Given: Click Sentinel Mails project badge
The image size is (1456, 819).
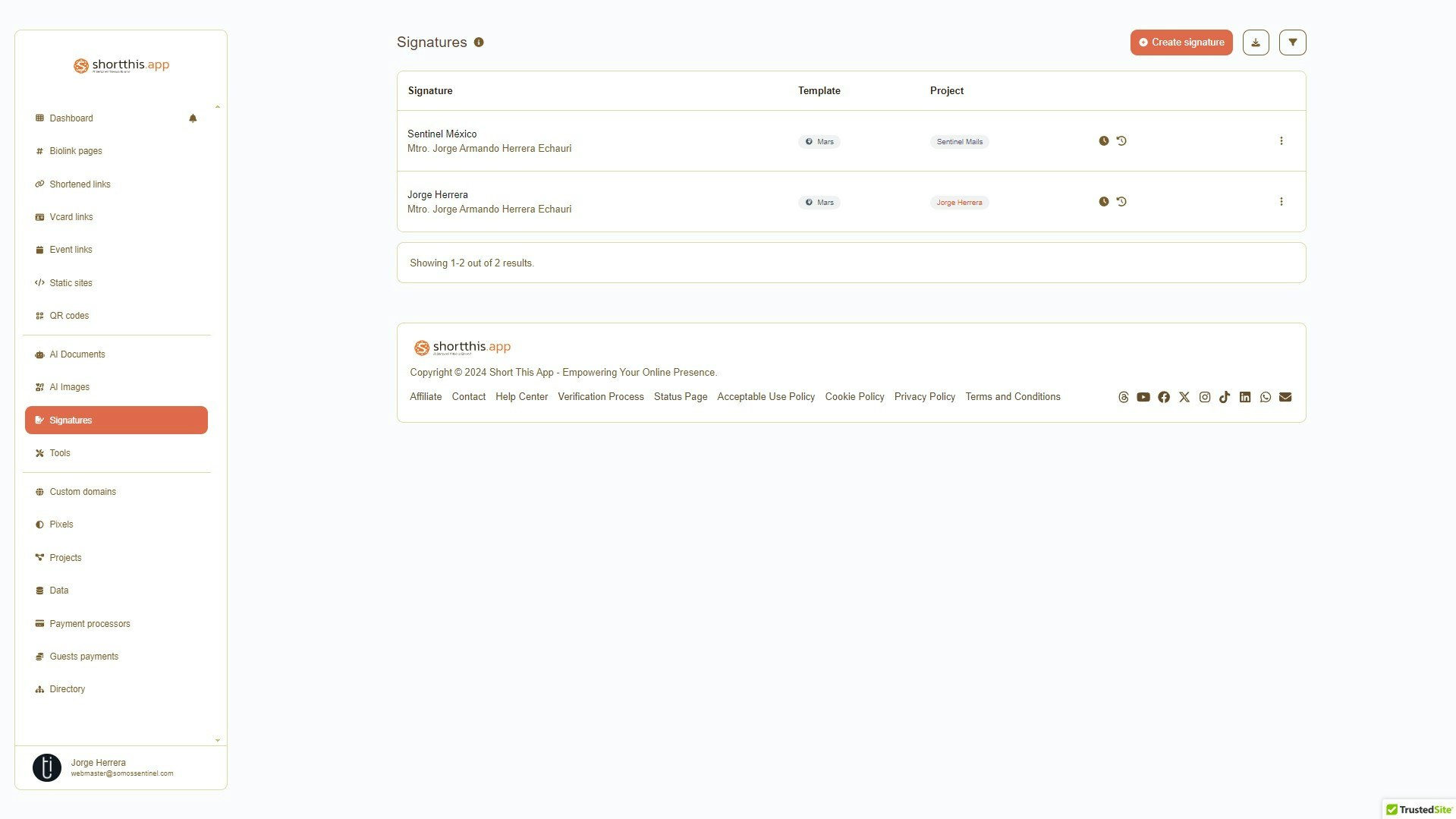Looking at the screenshot, I should [x=960, y=142].
